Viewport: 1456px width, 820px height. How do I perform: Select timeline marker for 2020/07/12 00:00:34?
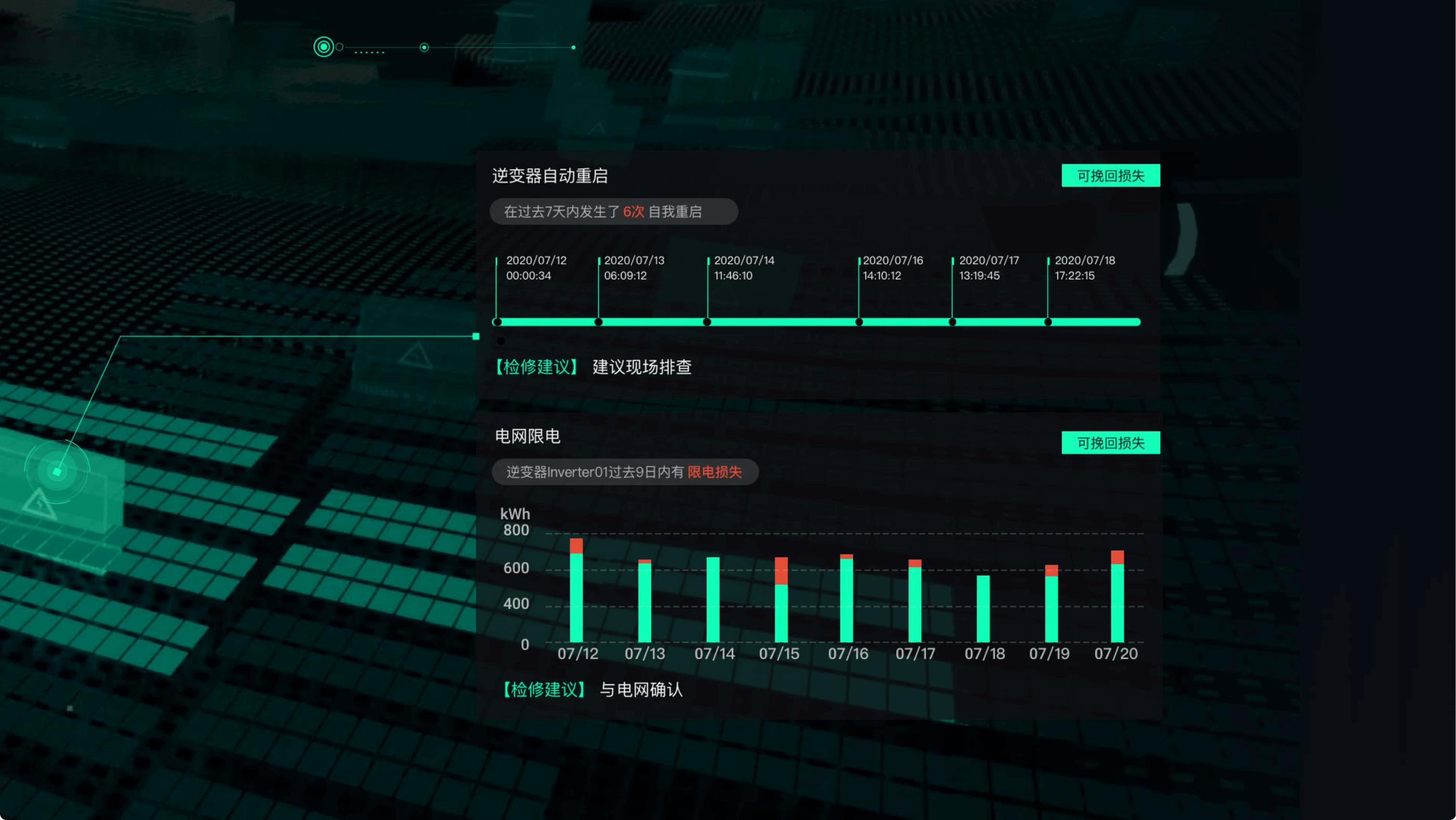[x=497, y=322]
